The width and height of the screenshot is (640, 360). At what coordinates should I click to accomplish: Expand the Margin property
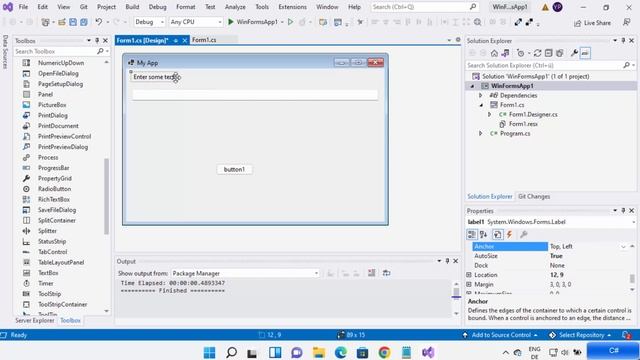tap(469, 284)
